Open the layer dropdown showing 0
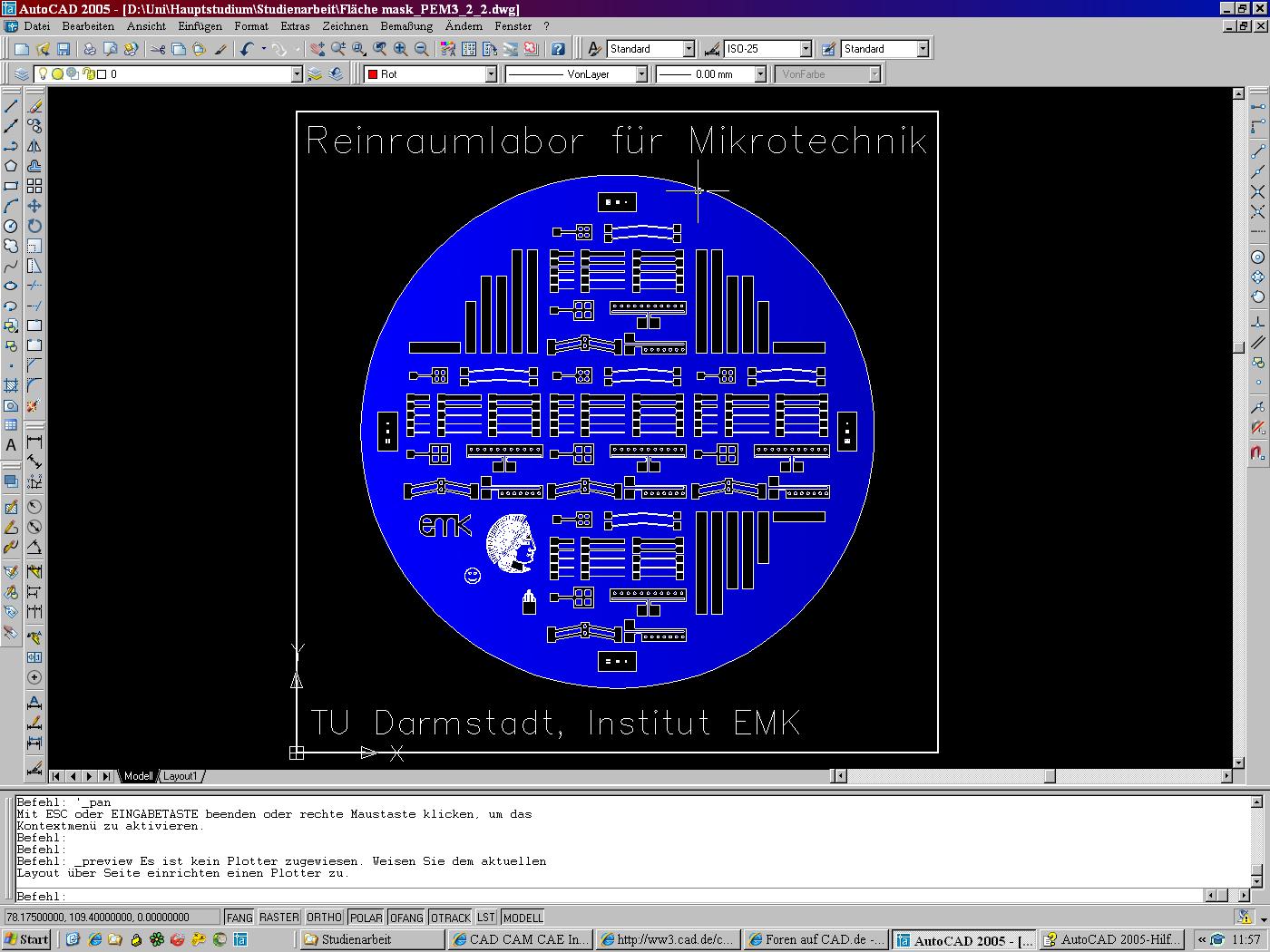The width and height of the screenshot is (1270, 952). coord(297,74)
